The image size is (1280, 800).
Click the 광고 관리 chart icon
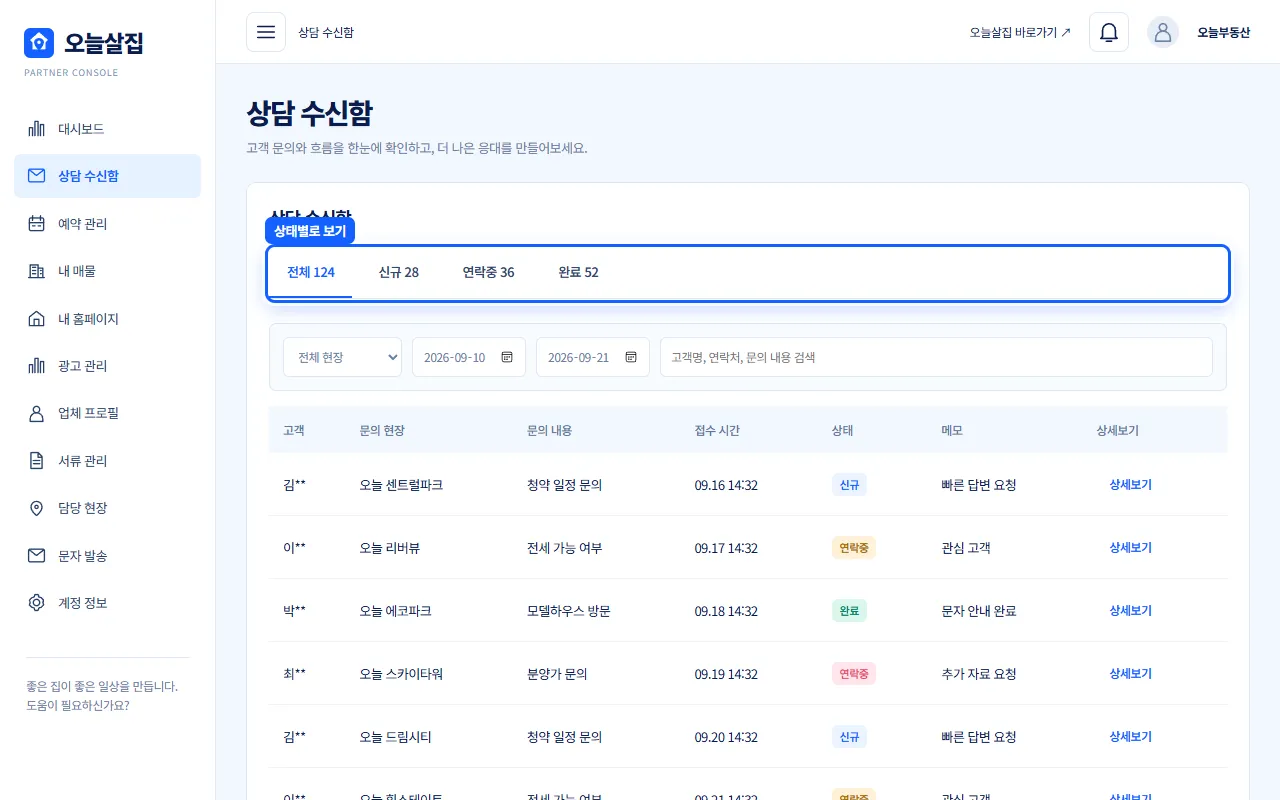pos(37,366)
